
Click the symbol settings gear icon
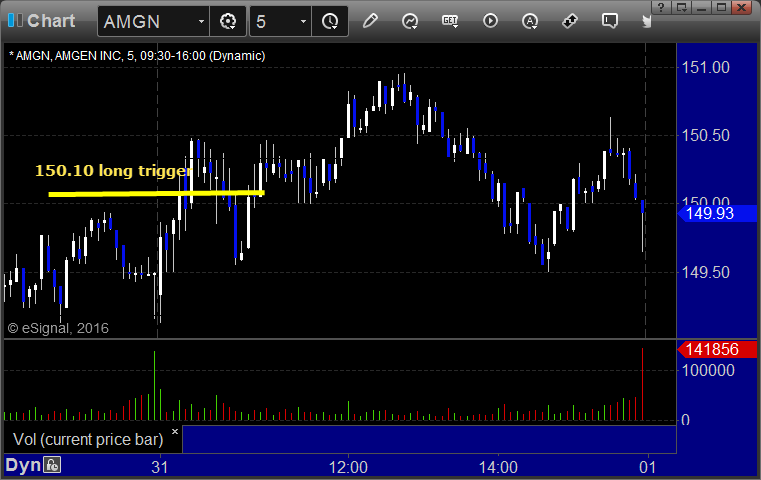pyautogui.click(x=228, y=21)
